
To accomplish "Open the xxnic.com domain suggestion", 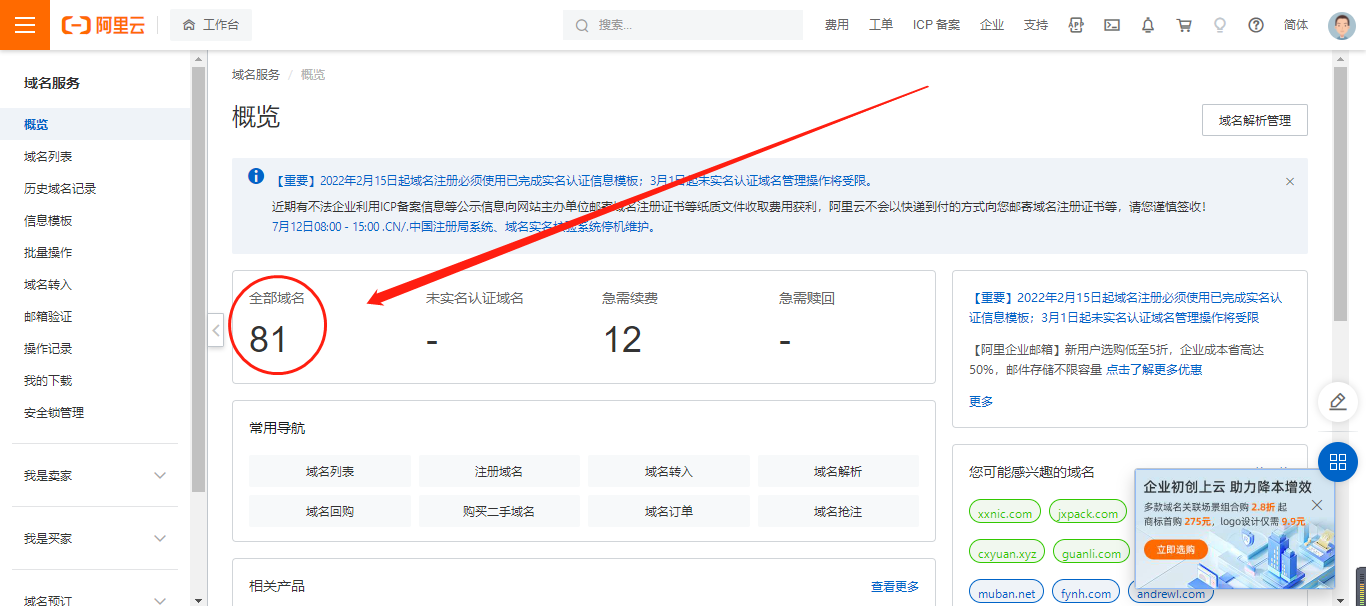I will [1004, 514].
